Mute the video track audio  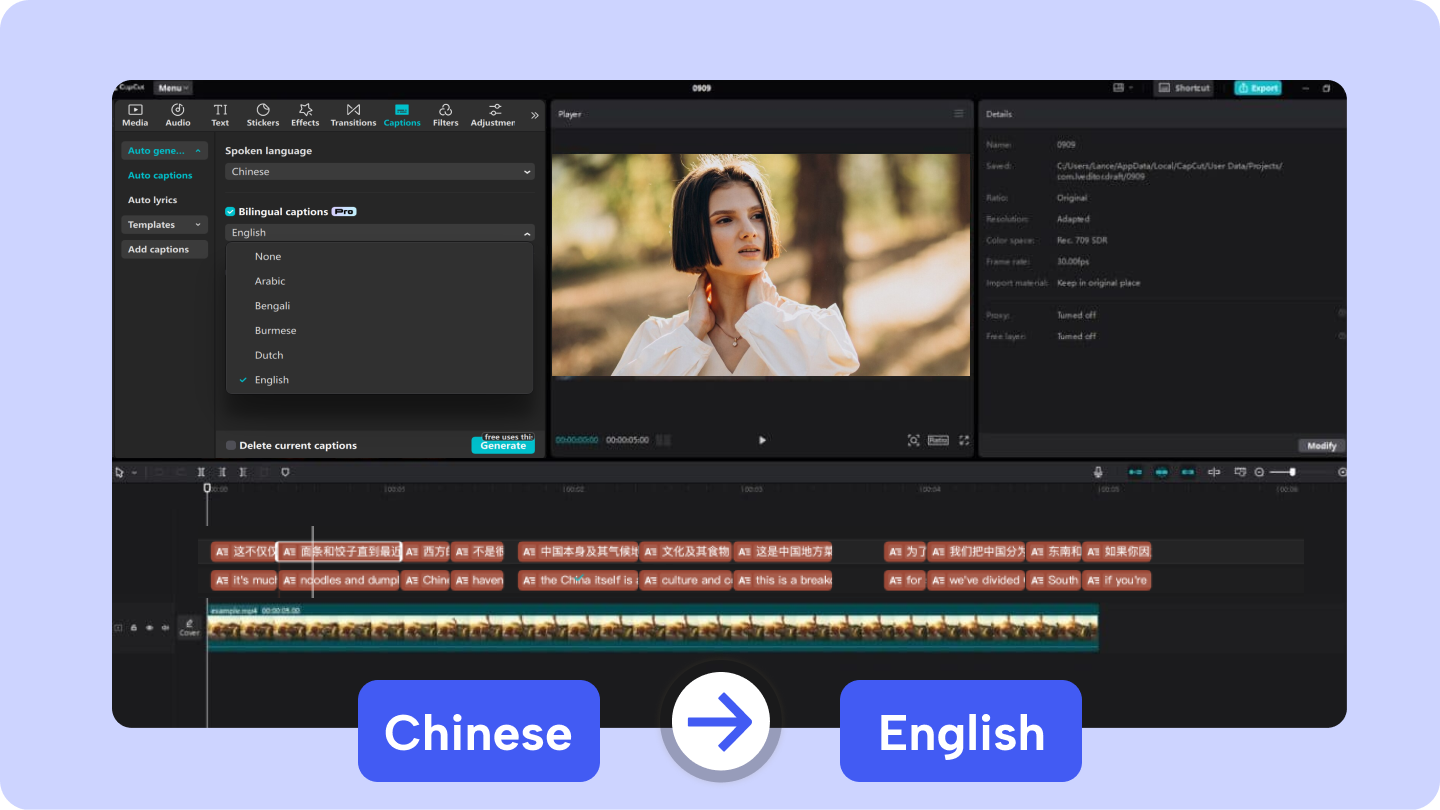click(x=165, y=628)
